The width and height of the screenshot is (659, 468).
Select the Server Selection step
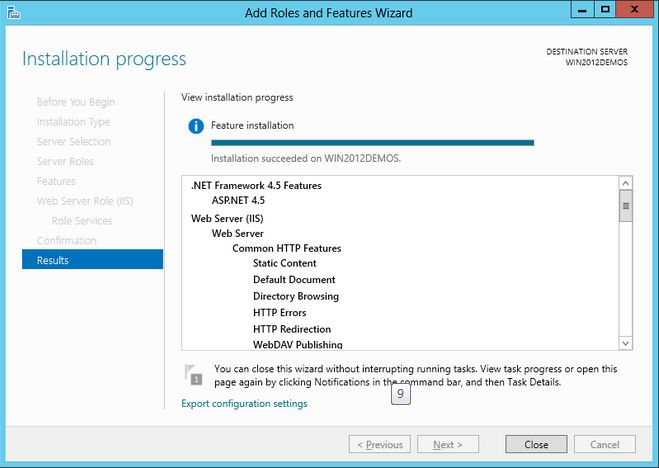(74, 142)
